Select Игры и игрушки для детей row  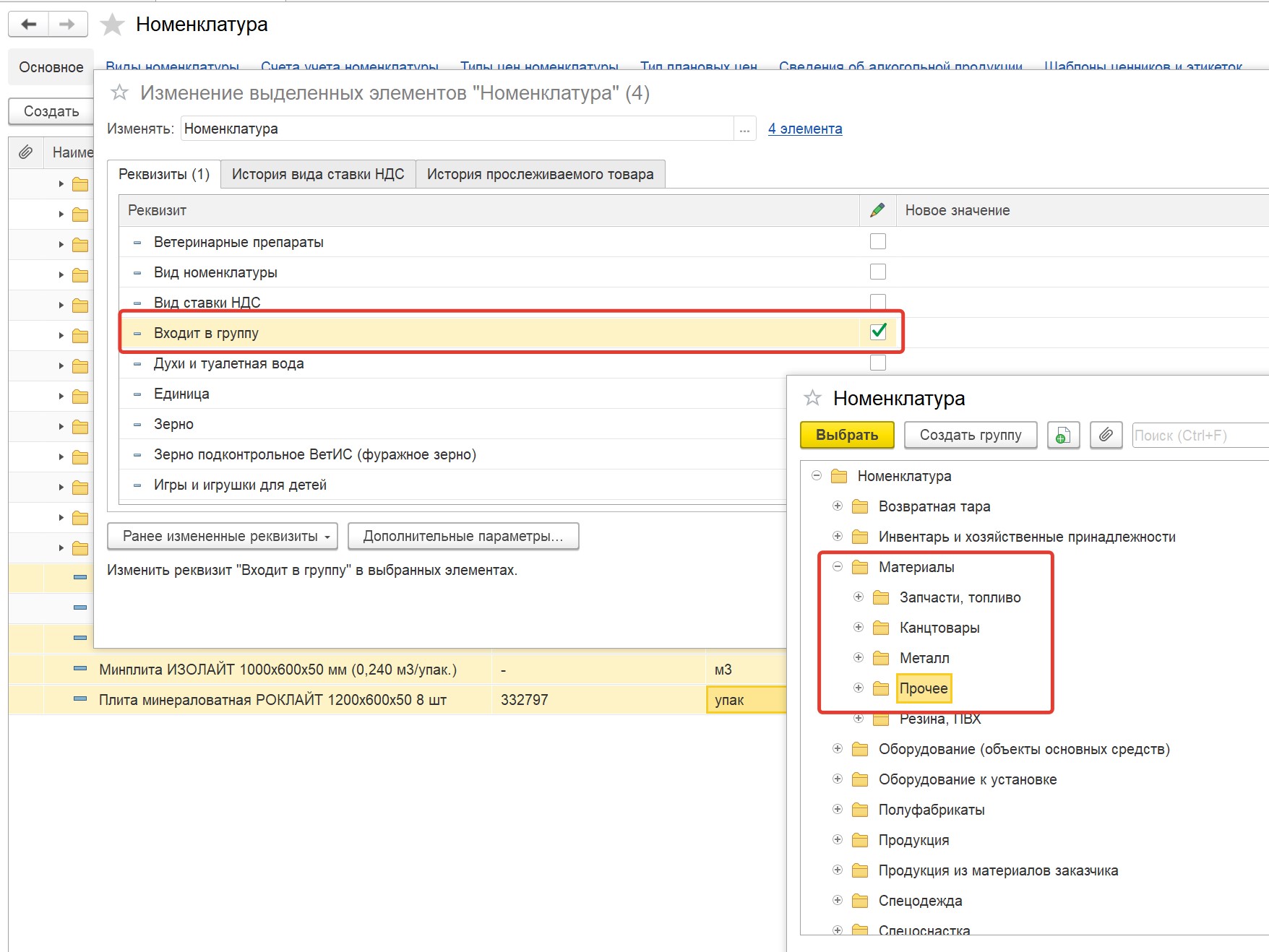[452, 485]
